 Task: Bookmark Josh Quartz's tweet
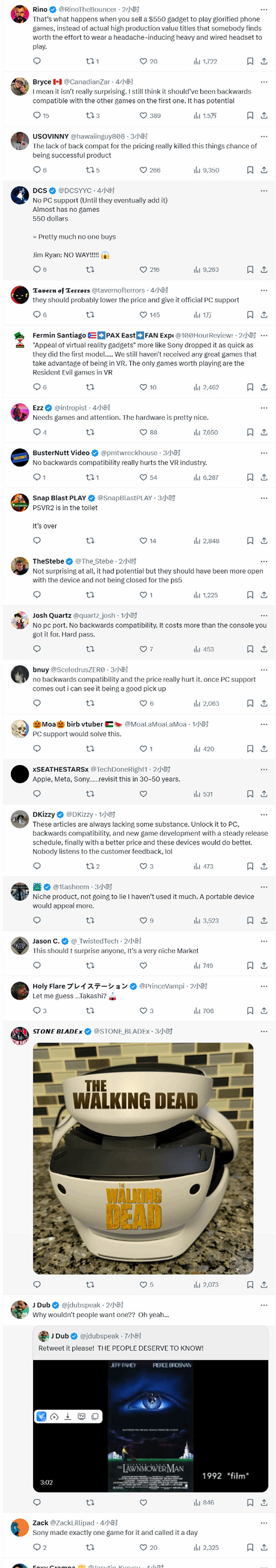(250, 650)
